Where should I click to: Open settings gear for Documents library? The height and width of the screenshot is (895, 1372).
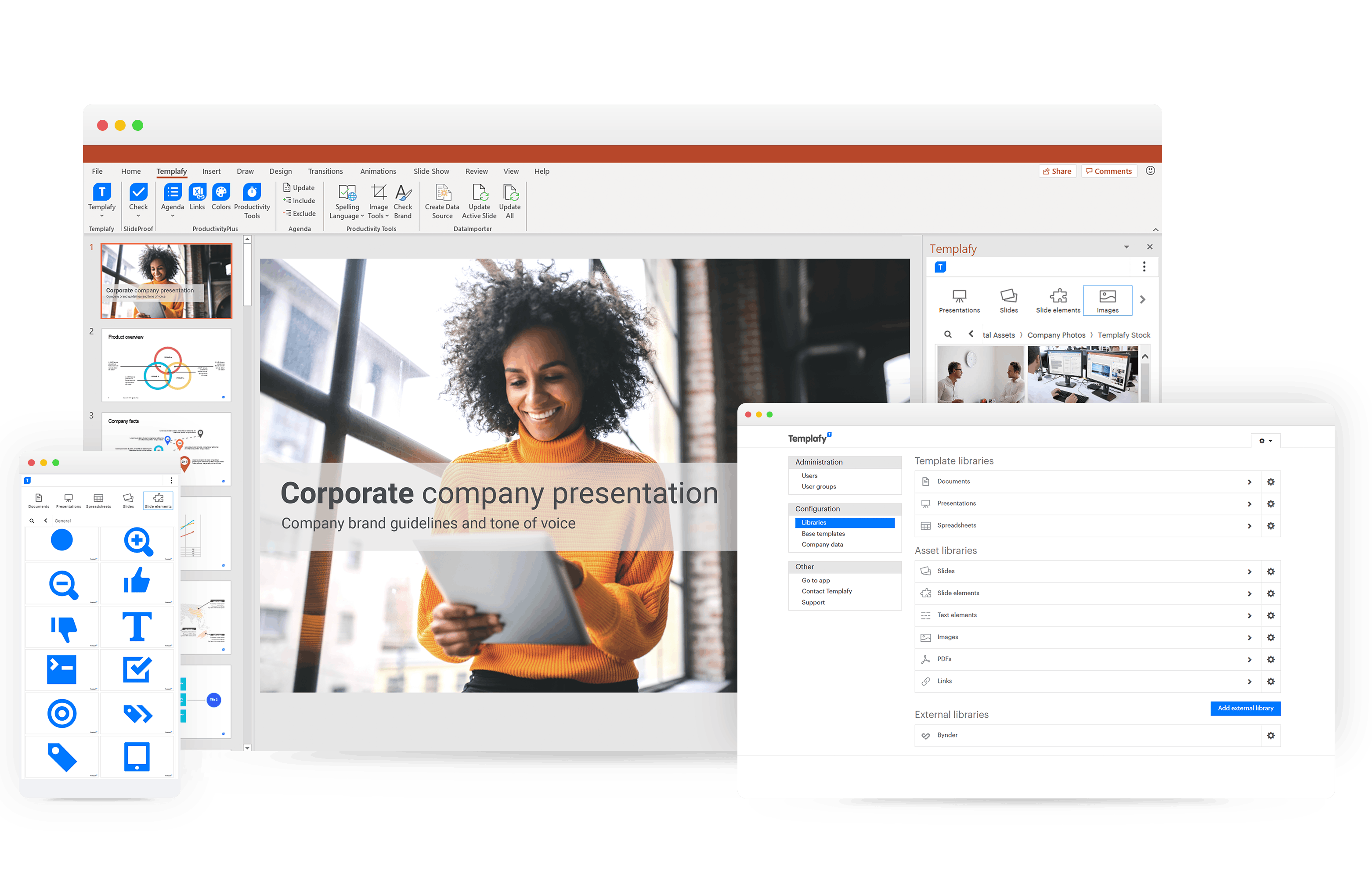[1271, 482]
